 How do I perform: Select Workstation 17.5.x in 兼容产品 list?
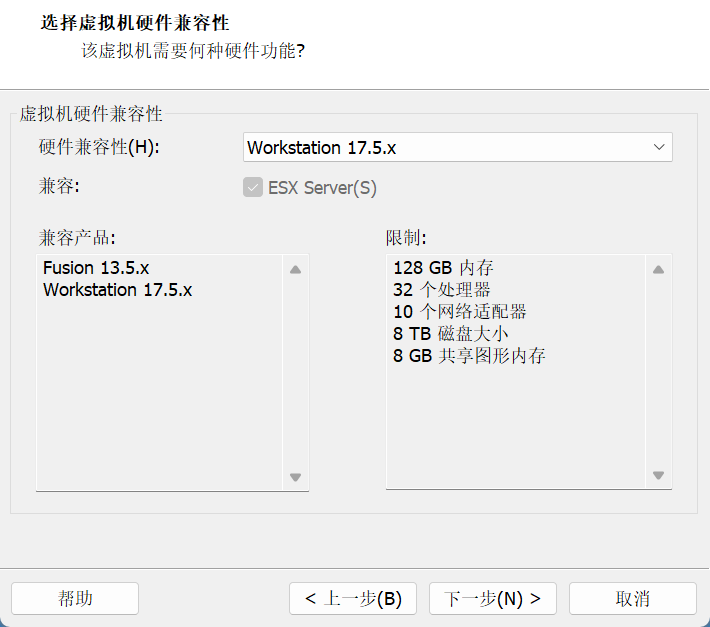pyautogui.click(x=118, y=290)
